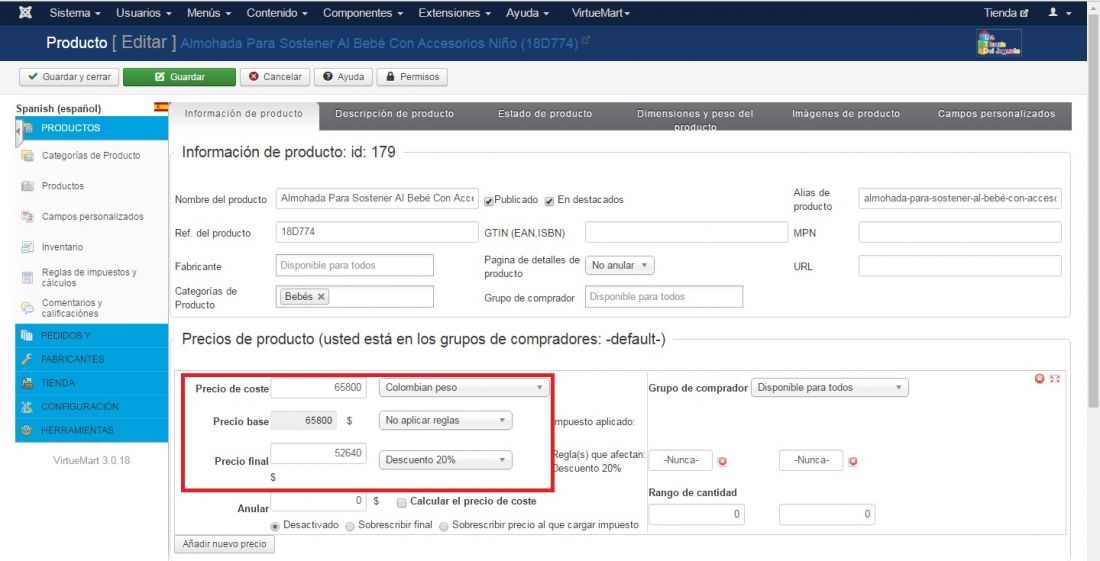The width and height of the screenshot is (1100, 561).
Task: Click the CONFIGURACION section icon
Action: [x=27, y=407]
